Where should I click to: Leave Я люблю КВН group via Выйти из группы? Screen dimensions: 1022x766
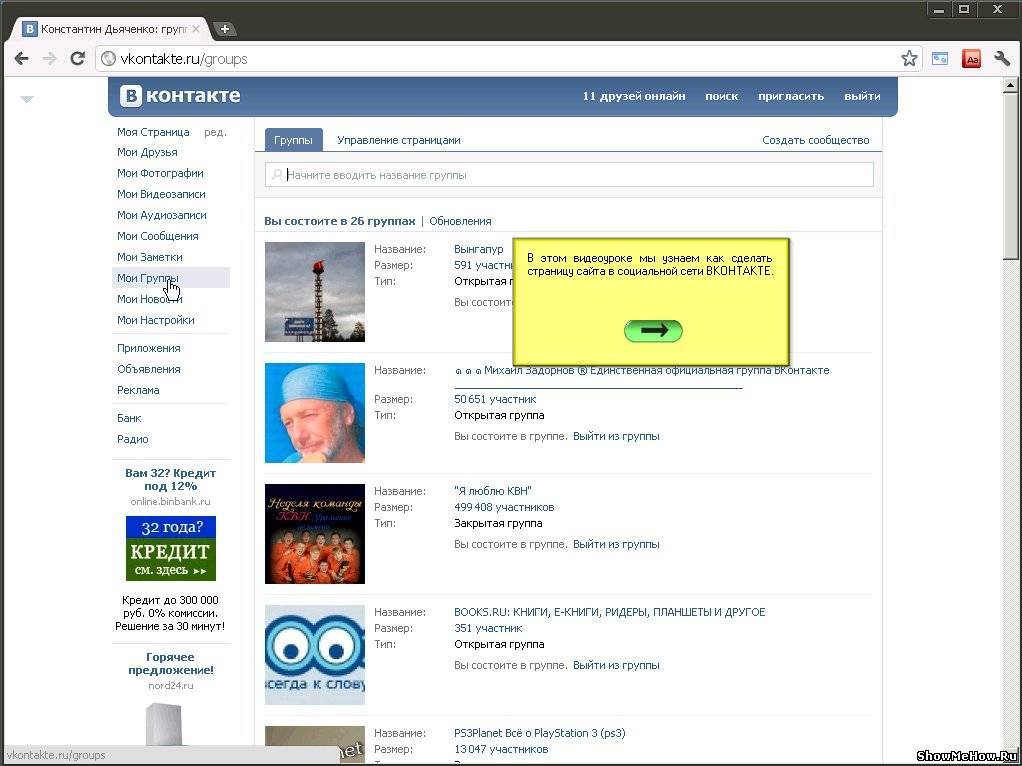tap(616, 544)
